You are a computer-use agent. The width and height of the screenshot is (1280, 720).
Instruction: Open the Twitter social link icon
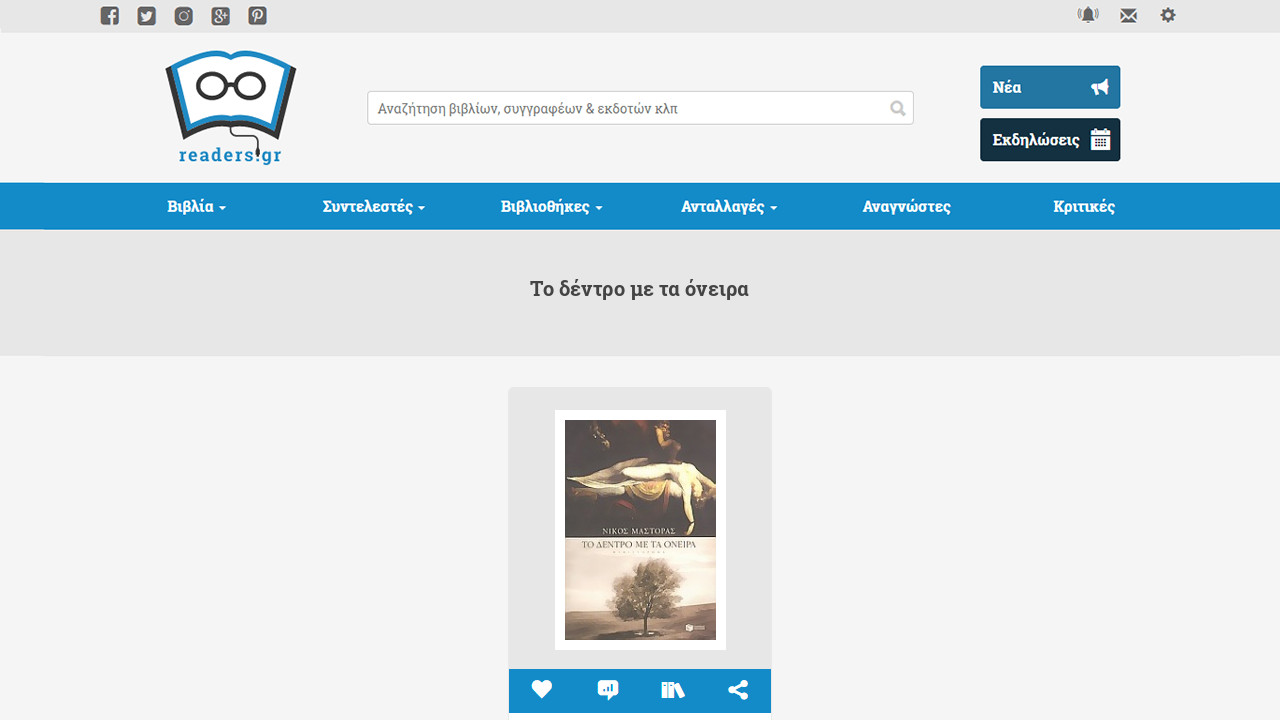(x=147, y=16)
